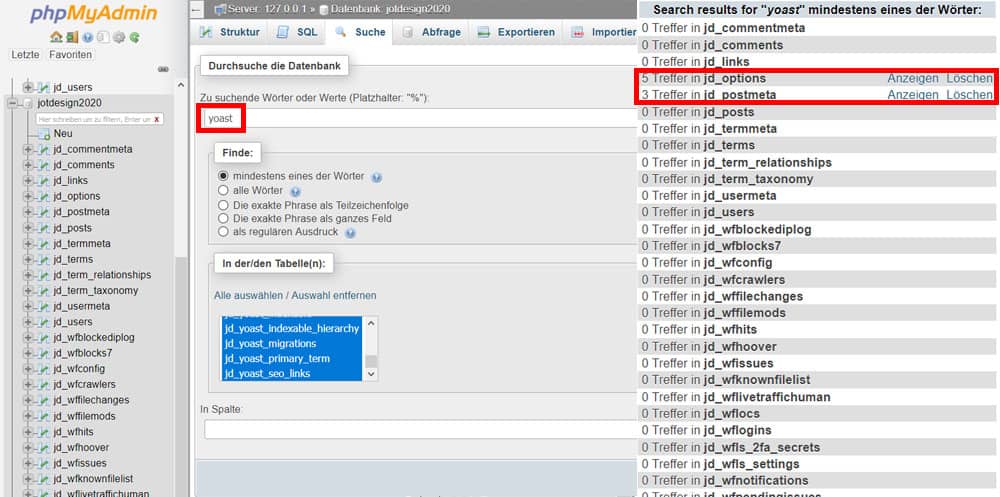Clear the tree filter with the red X
Image resolution: width=1000 pixels, height=497 pixels.
tap(156, 119)
